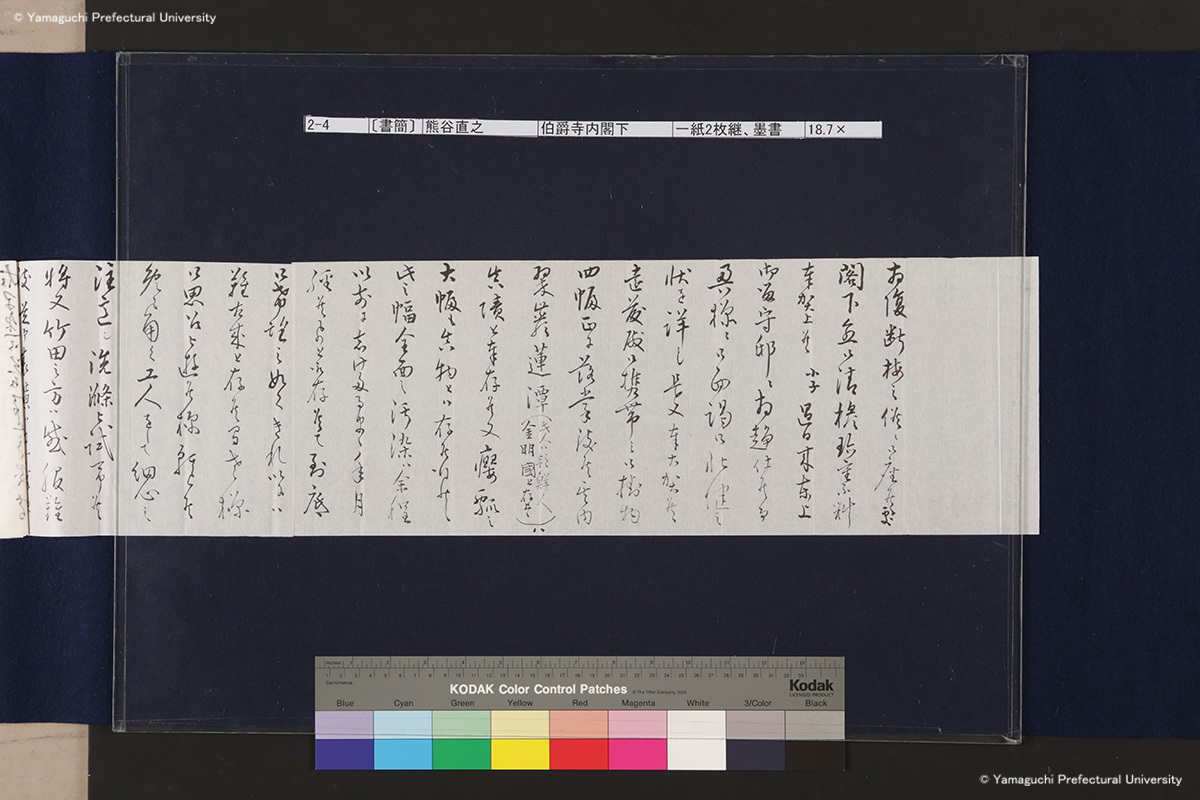Select the solid cyan color patch
Viewport: 1200px width, 800px height.
click(403, 754)
